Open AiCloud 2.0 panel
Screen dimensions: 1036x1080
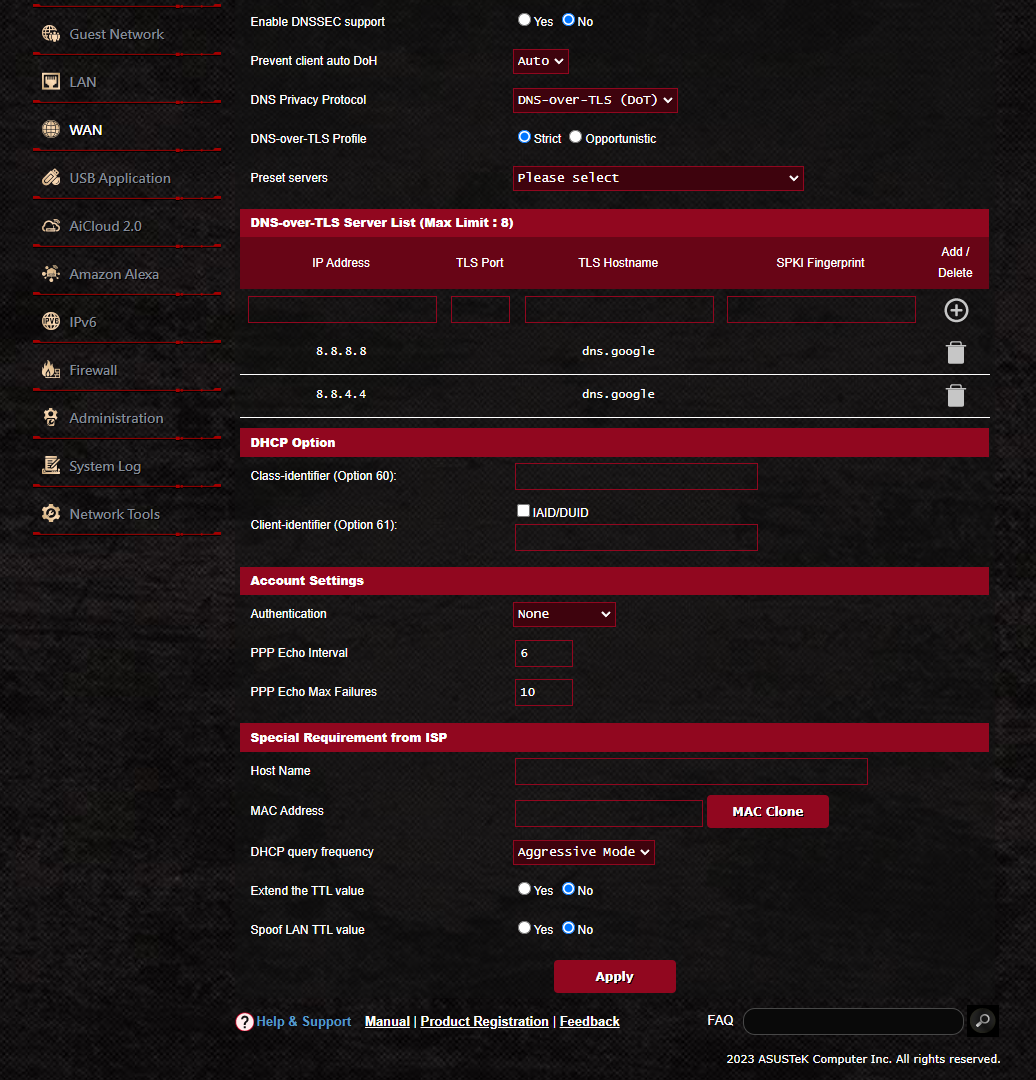click(107, 225)
